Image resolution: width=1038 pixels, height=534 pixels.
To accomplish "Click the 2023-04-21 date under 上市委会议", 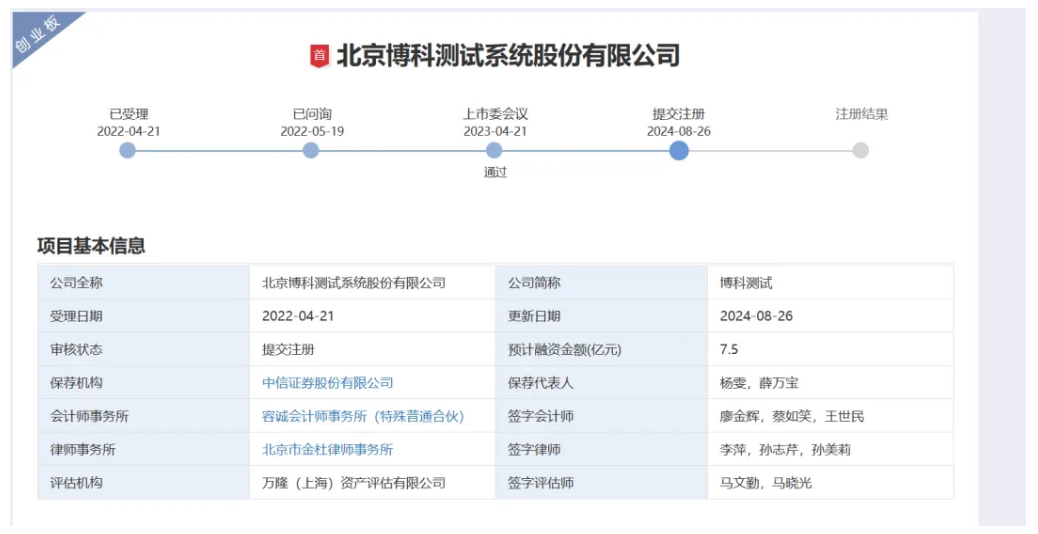I will (x=495, y=131).
